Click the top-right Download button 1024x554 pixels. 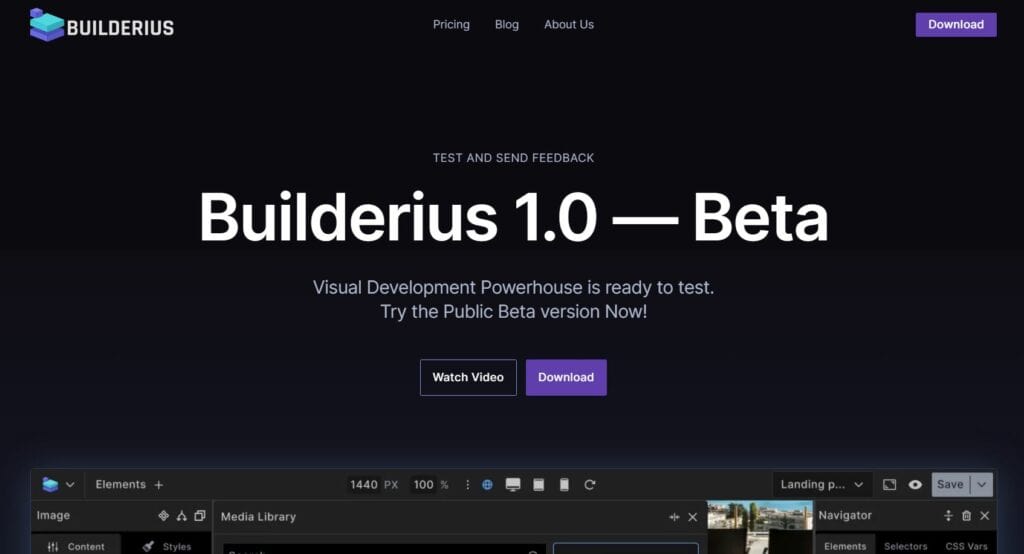click(955, 25)
